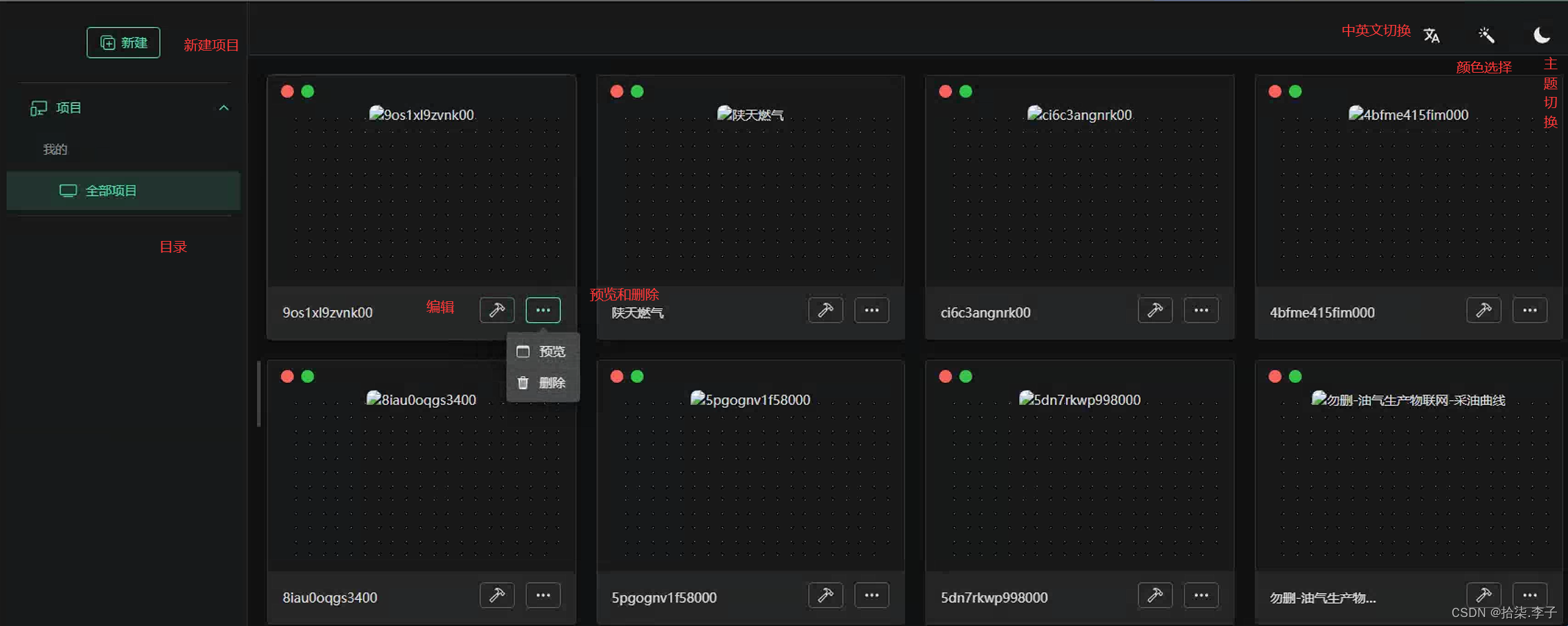Edit project 5pgognv1f58000 with hammer icon
This screenshot has height=626, width=1568.
826,596
